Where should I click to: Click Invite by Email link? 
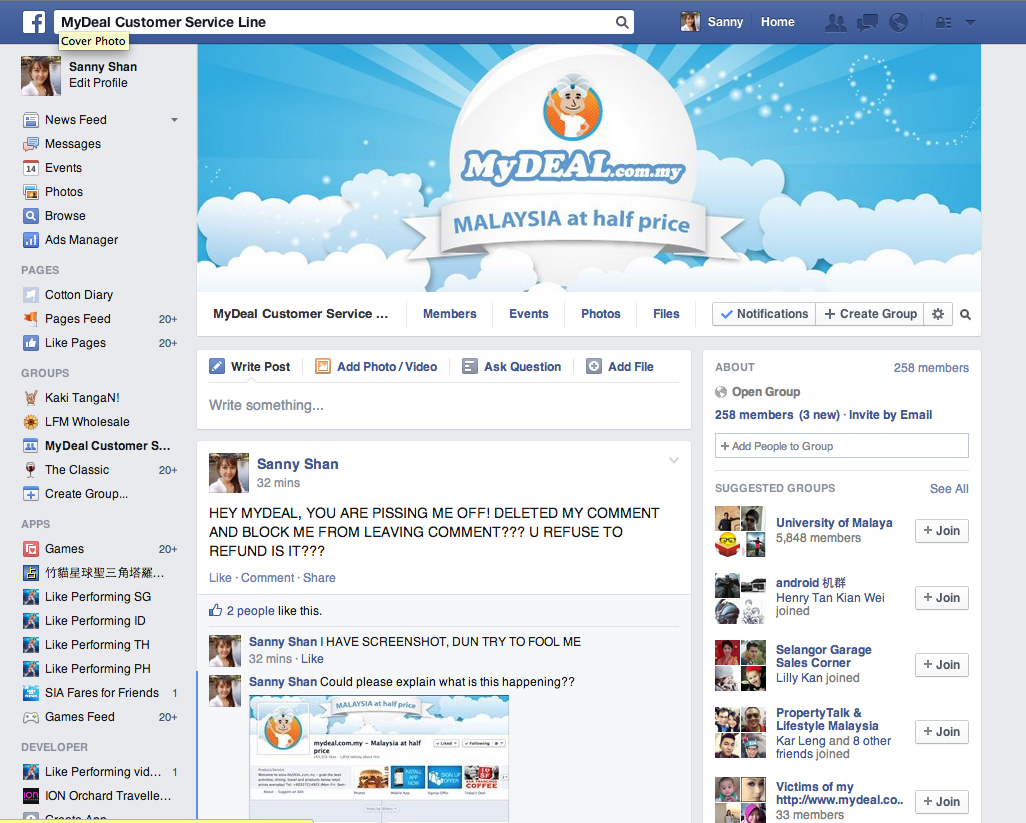890,415
